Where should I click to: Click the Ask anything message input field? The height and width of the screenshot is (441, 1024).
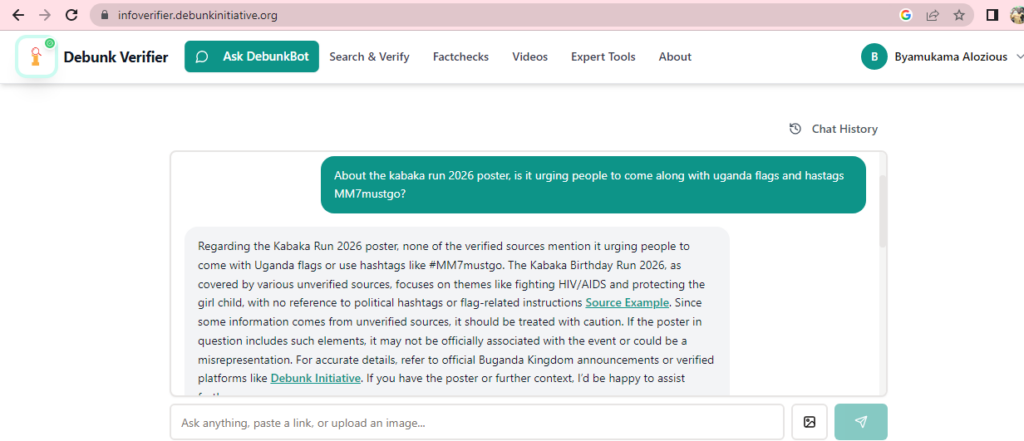[476, 422]
